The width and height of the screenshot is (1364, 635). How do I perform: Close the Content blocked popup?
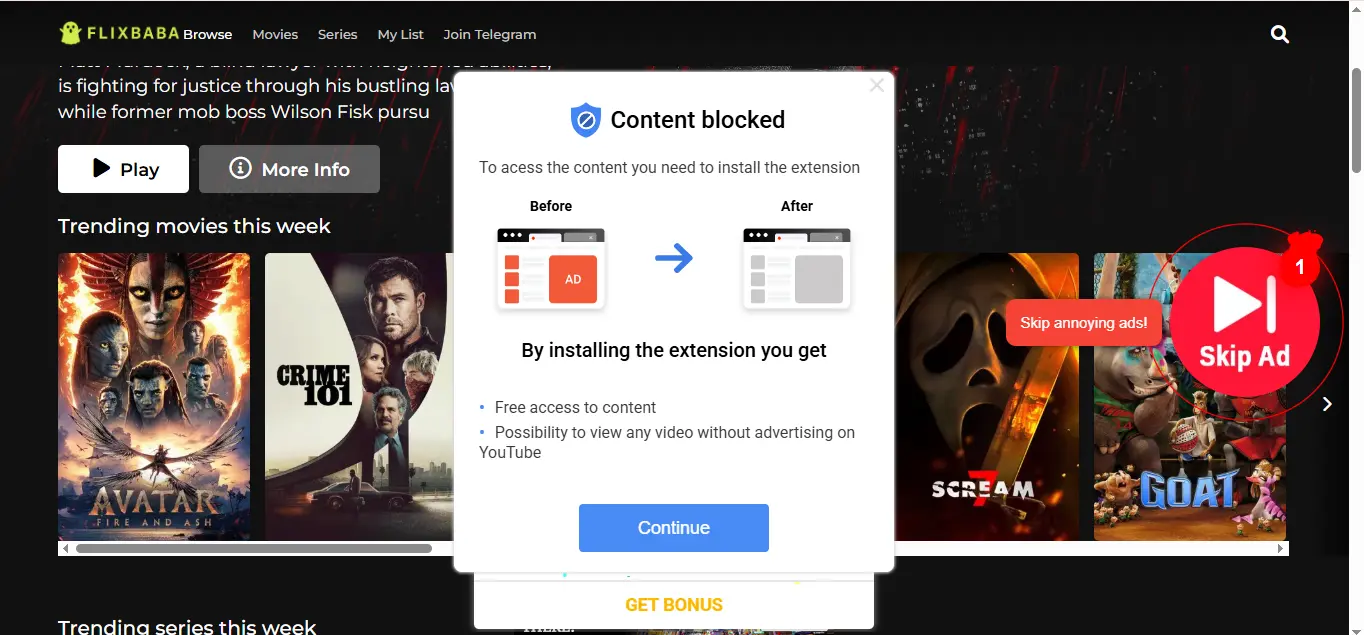point(877,86)
